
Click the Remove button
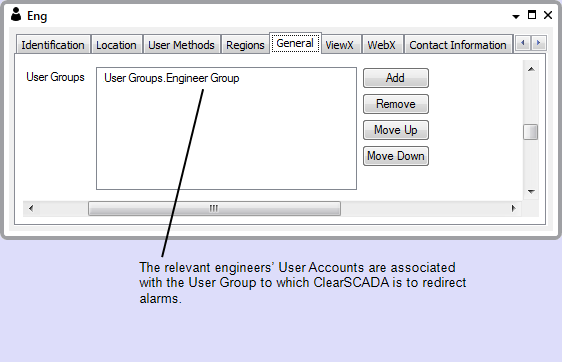(396, 104)
